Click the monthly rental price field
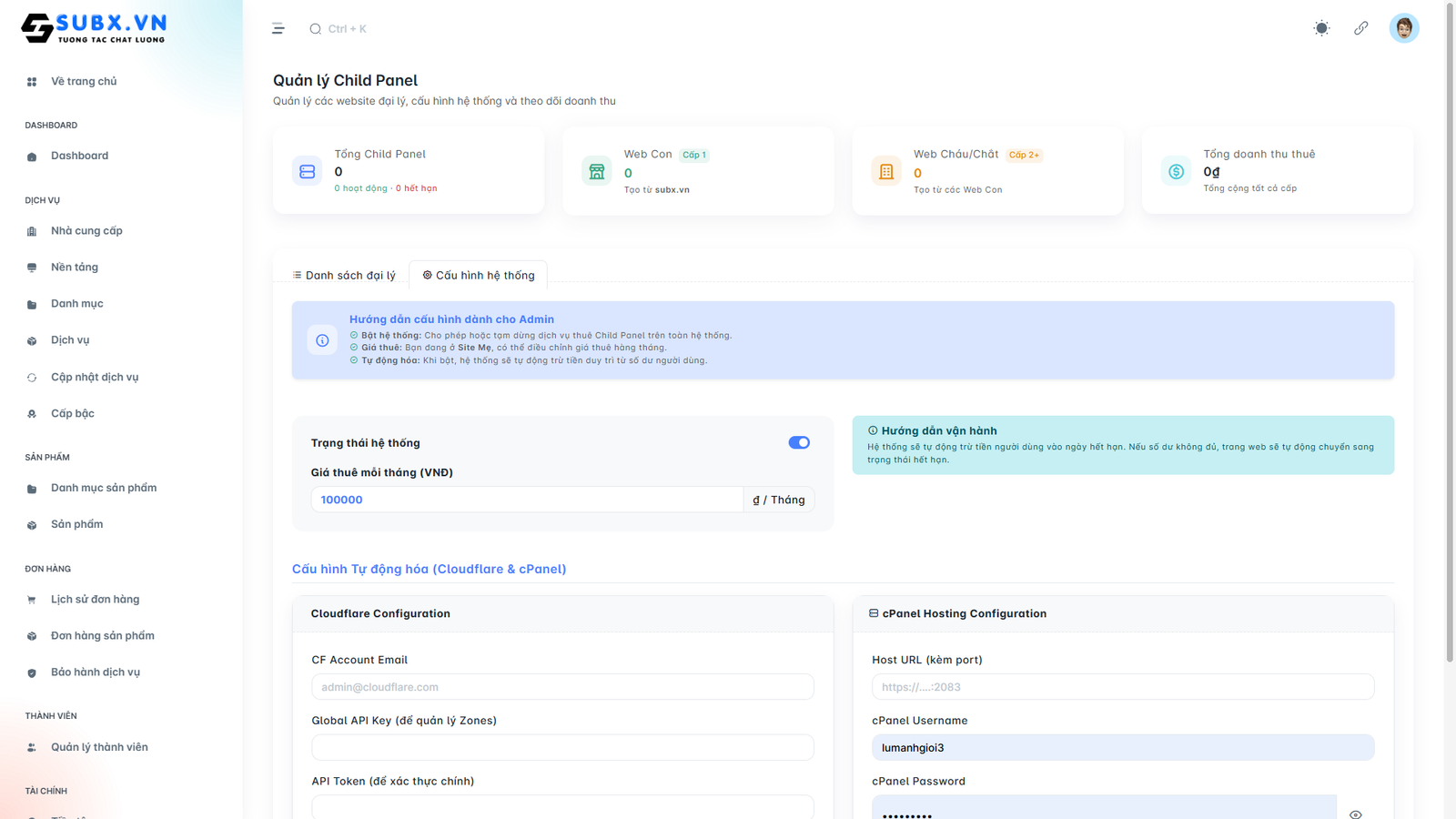Screen dimensions: 1456x819 (x=527, y=500)
